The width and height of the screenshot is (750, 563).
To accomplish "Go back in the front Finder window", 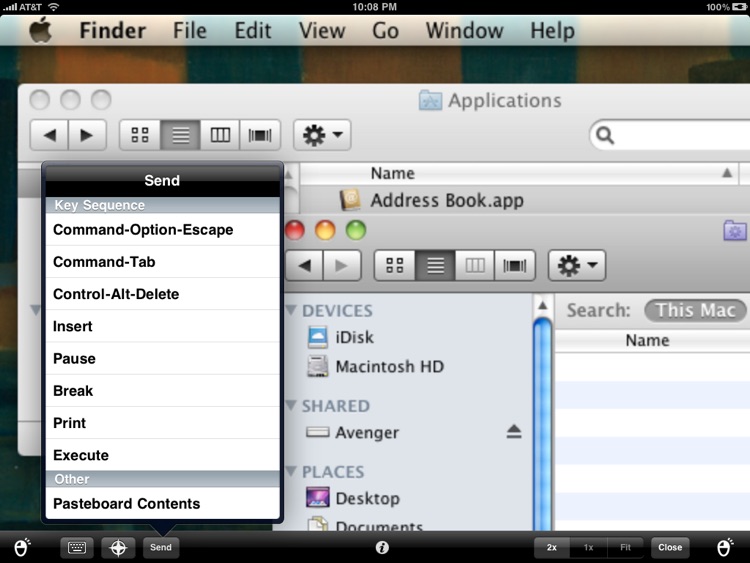I will (304, 265).
